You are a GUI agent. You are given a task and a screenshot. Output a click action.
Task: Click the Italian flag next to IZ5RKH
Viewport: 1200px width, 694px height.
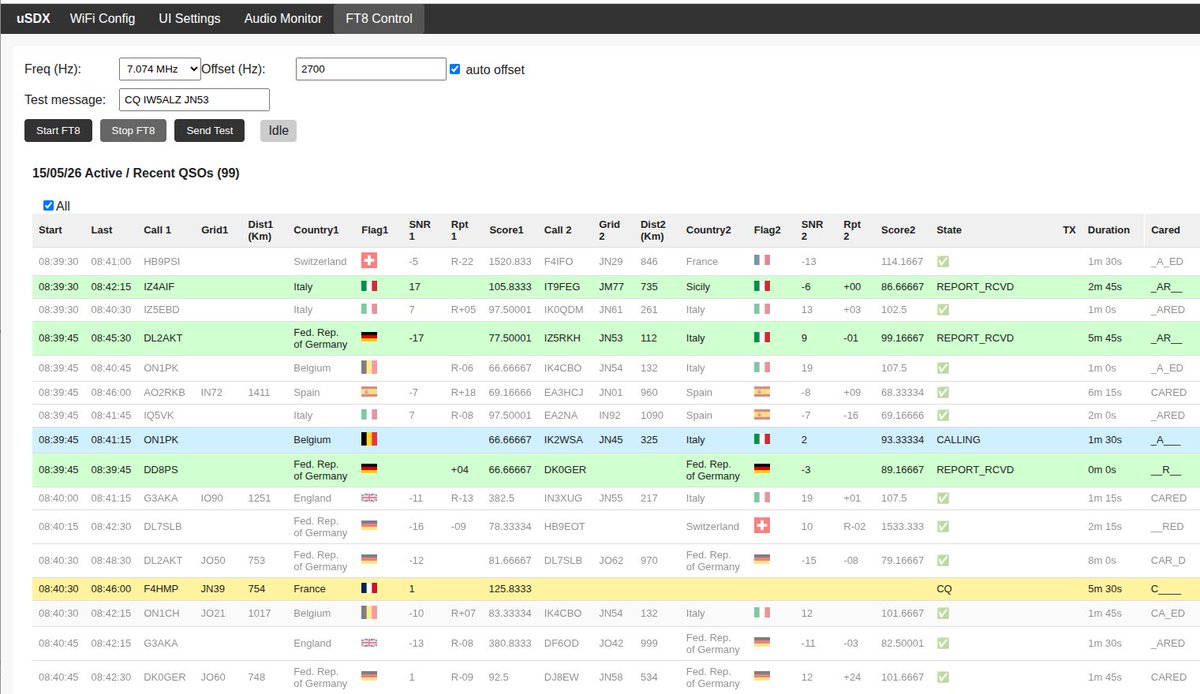(762, 338)
